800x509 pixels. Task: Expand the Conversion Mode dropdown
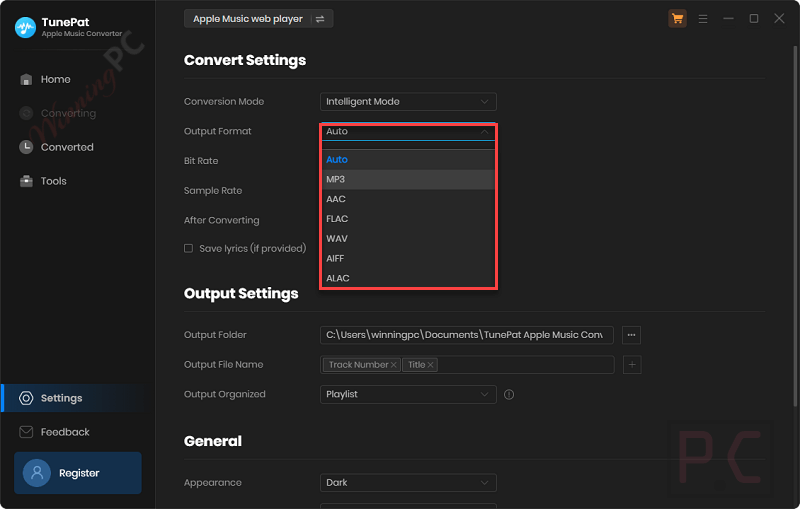408,101
